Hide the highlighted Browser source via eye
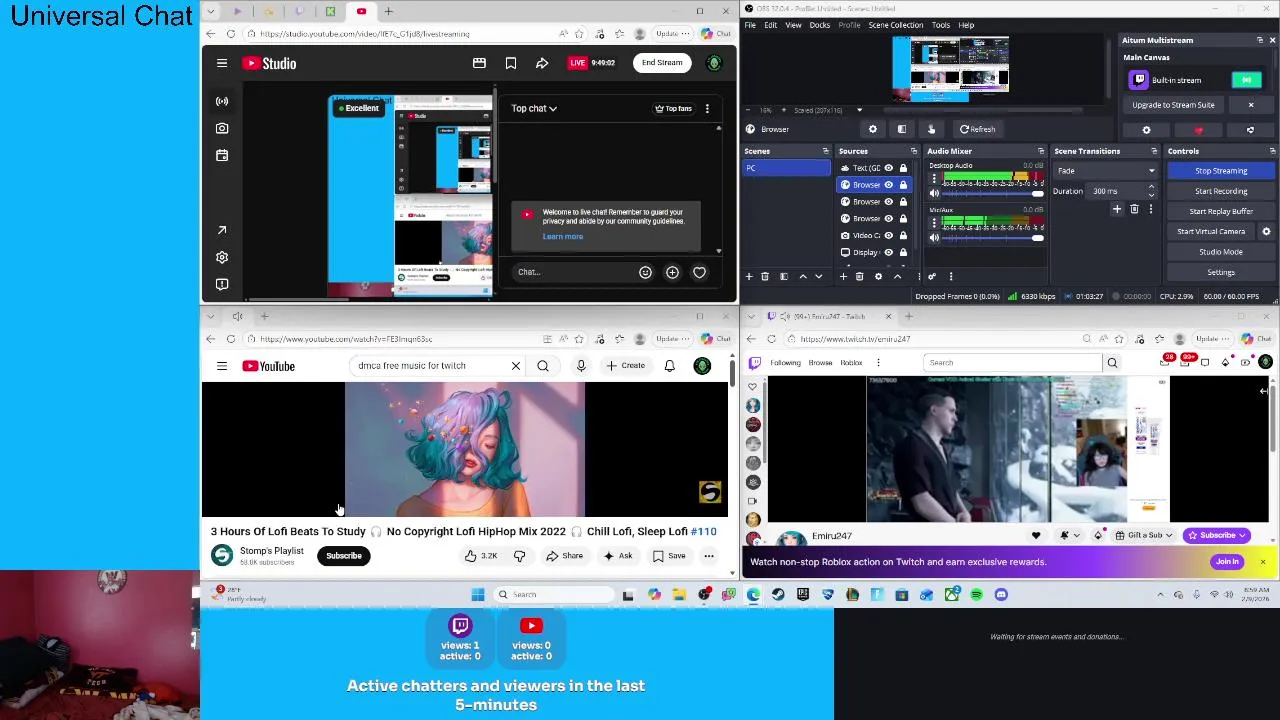 coord(888,185)
